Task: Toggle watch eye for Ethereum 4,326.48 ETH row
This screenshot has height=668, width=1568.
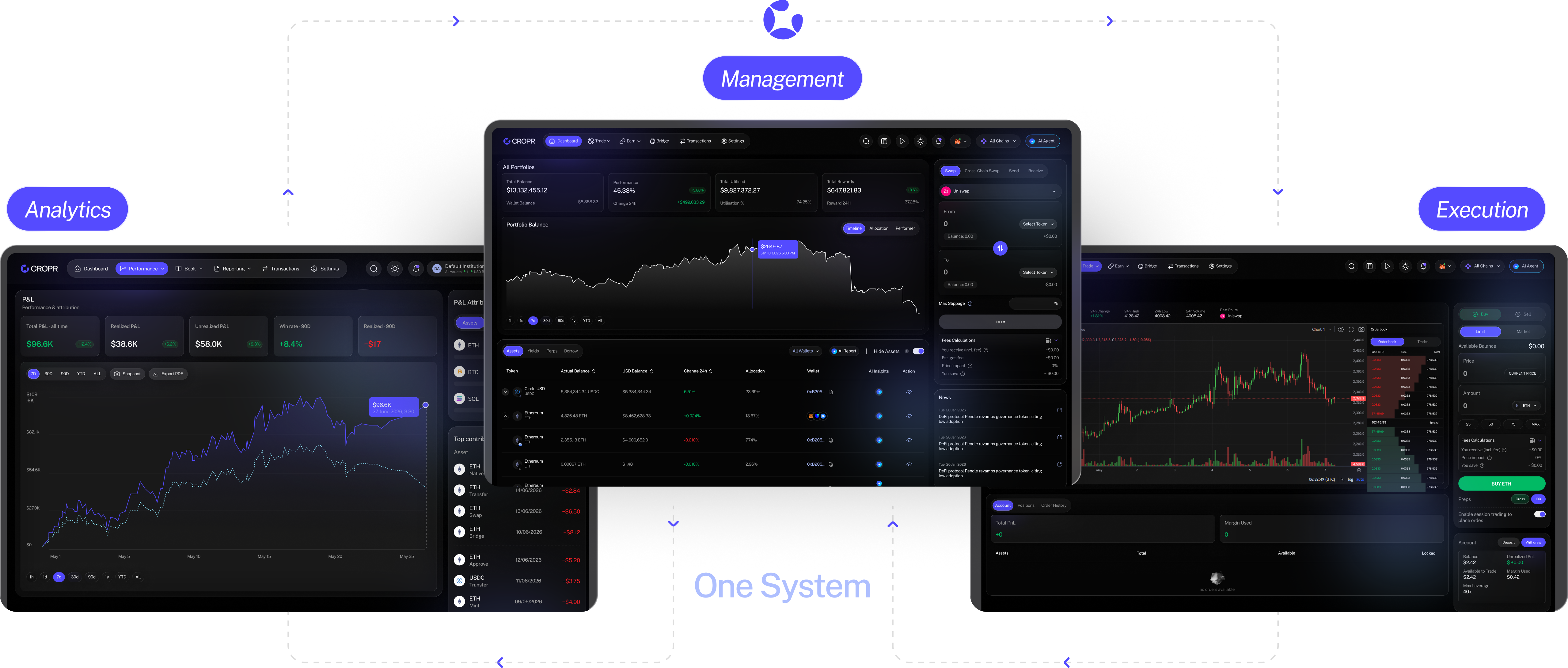Action: click(x=909, y=417)
